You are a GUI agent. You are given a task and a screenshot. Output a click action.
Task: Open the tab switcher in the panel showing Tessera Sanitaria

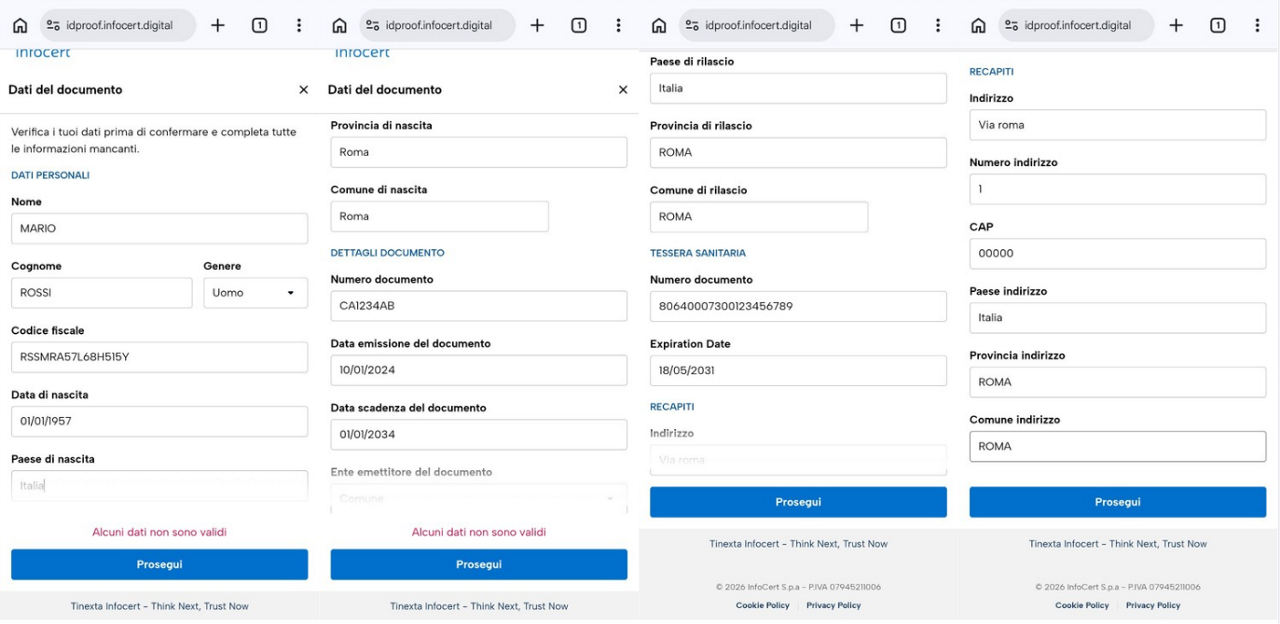pos(898,26)
